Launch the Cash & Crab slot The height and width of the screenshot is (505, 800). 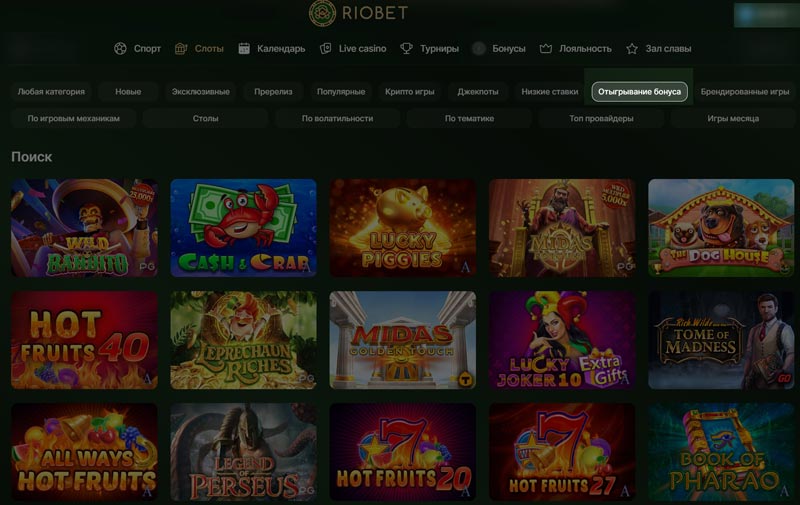click(243, 228)
